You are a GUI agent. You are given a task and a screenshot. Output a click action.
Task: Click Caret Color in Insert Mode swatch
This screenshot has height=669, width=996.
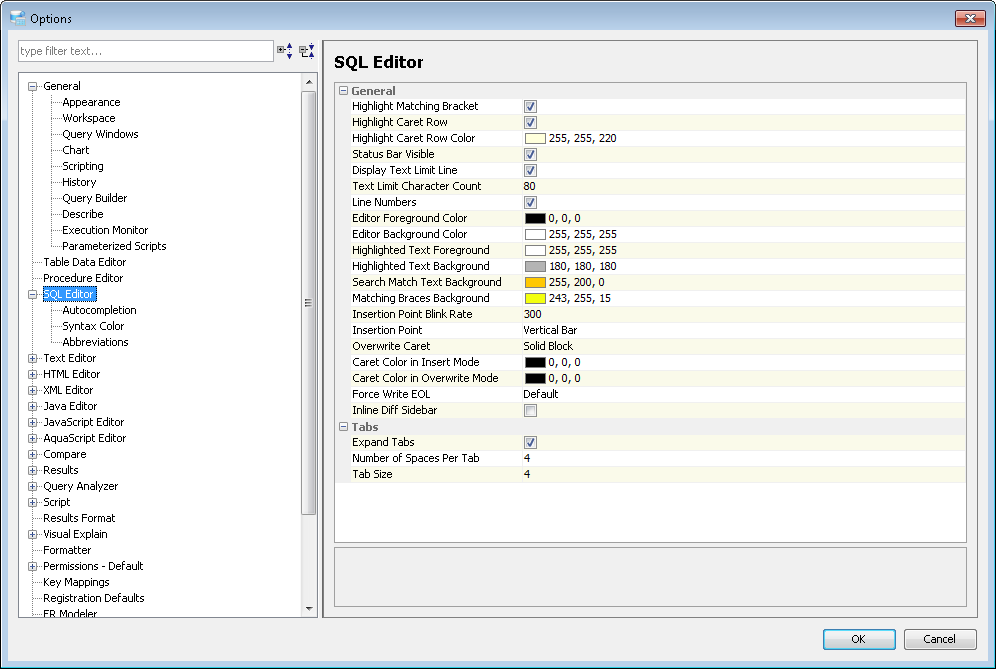coord(535,363)
